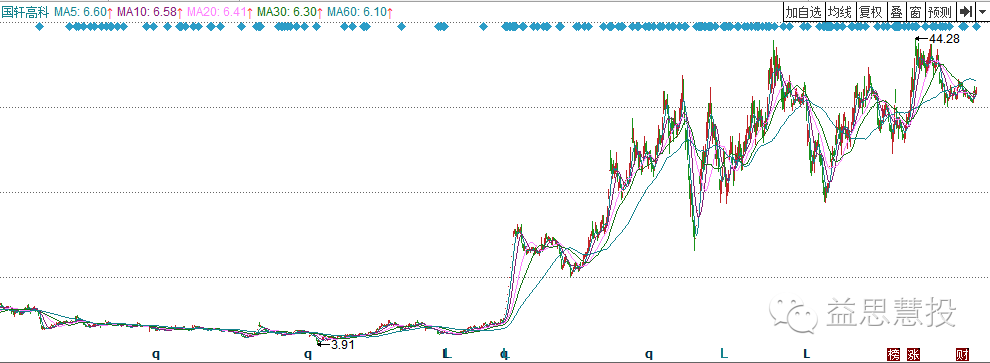Click the 财 marker icon
The height and width of the screenshot is (363, 990).
pos(962,354)
